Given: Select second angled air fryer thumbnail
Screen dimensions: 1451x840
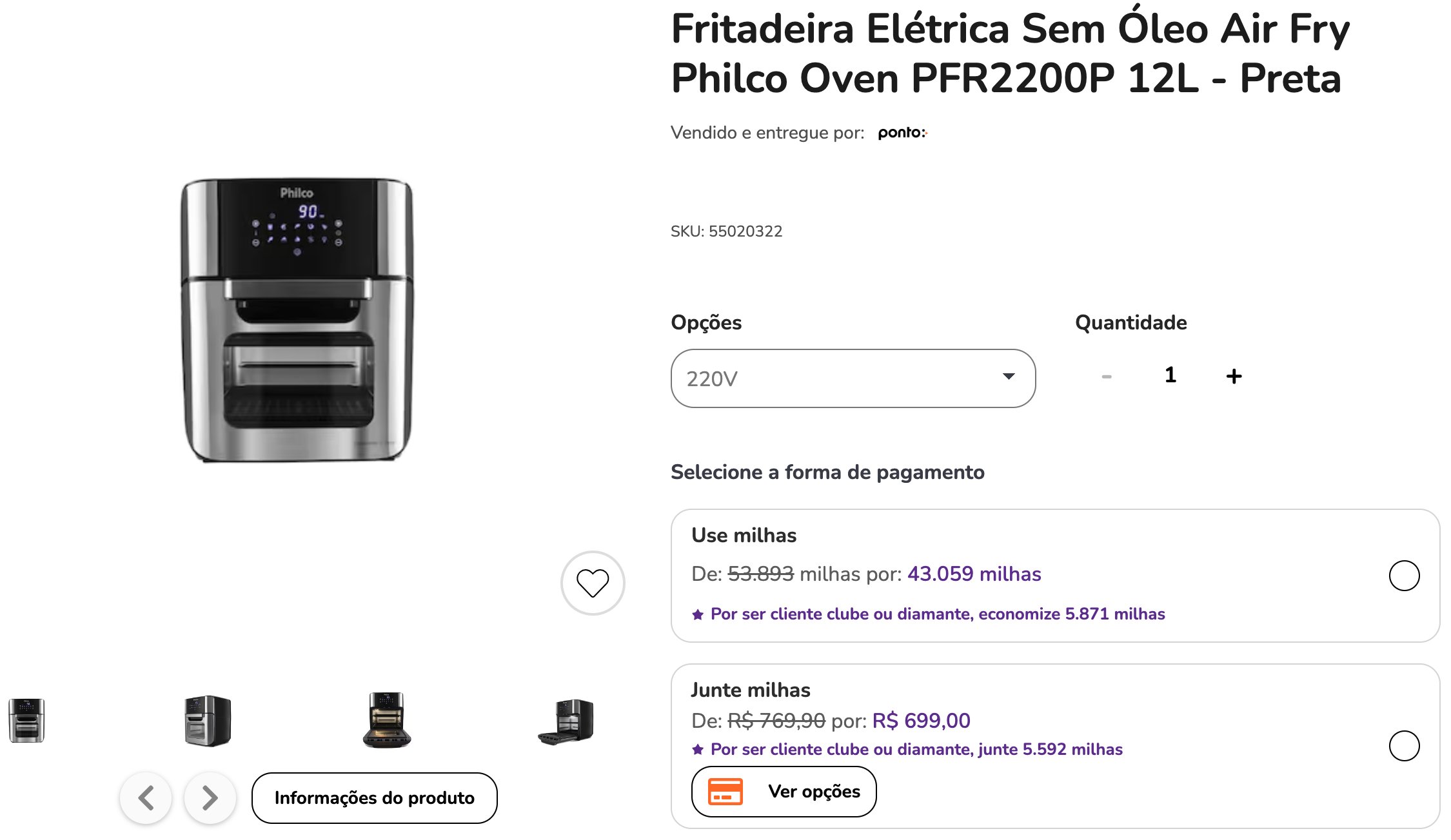Looking at the screenshot, I should click(208, 721).
